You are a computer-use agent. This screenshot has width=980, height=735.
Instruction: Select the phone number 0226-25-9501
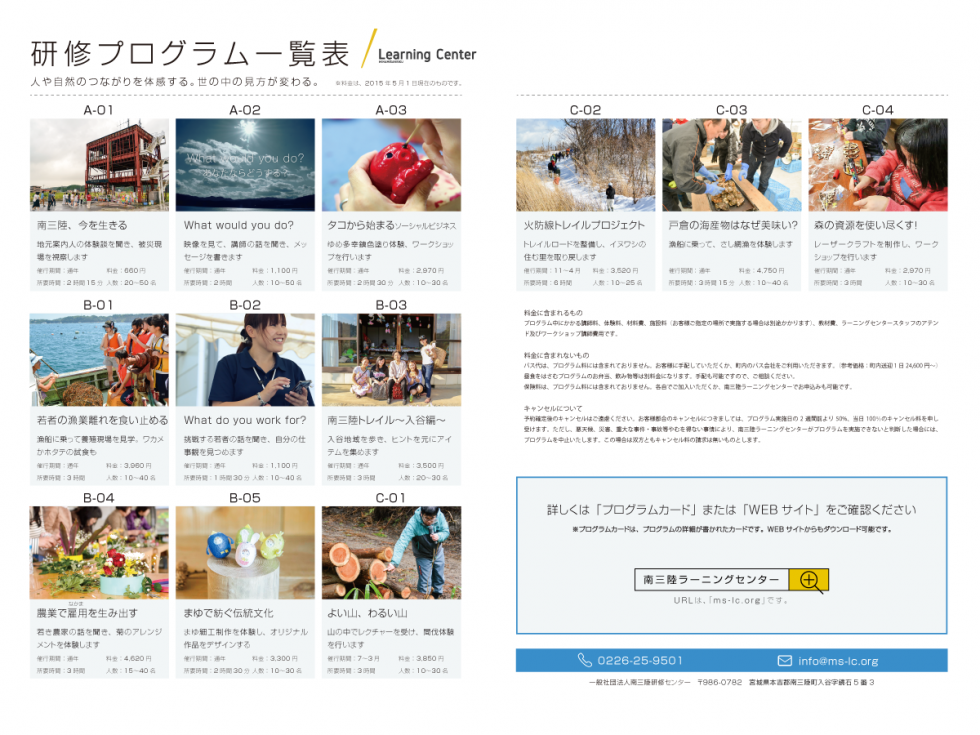[x=640, y=661]
